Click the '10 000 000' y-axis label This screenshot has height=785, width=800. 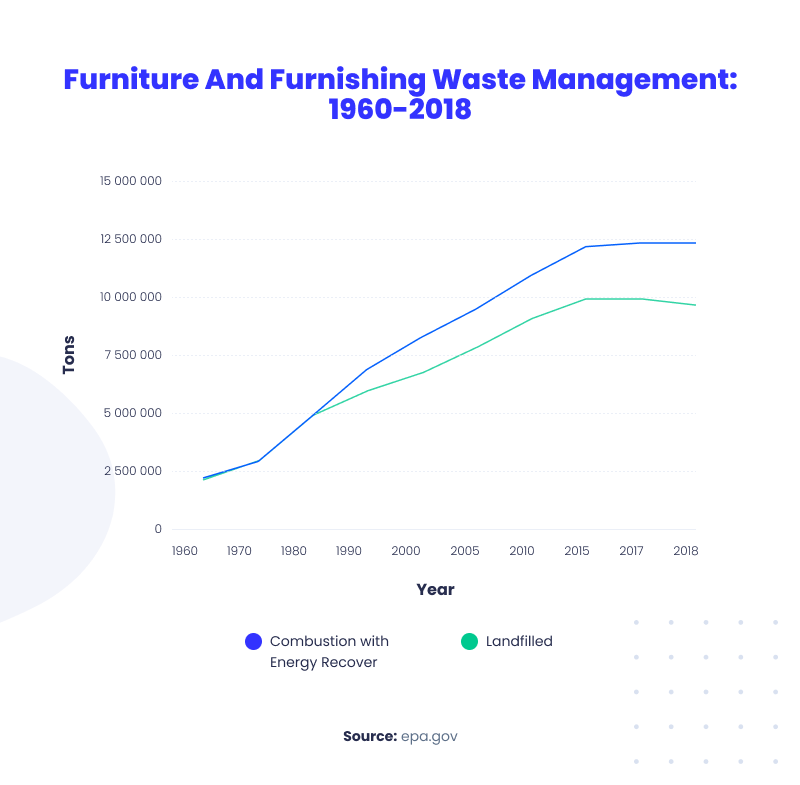[x=131, y=297]
